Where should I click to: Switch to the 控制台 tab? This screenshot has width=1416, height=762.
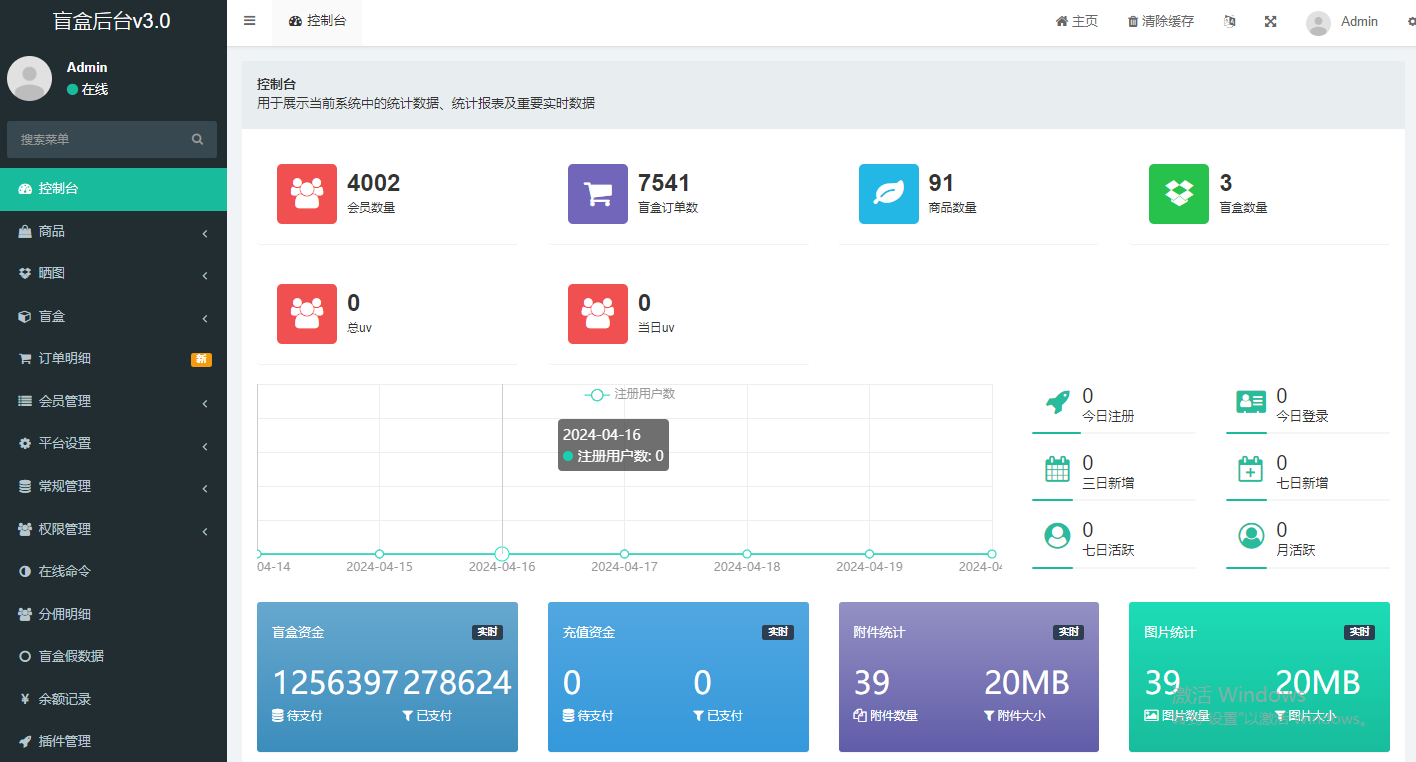click(316, 20)
